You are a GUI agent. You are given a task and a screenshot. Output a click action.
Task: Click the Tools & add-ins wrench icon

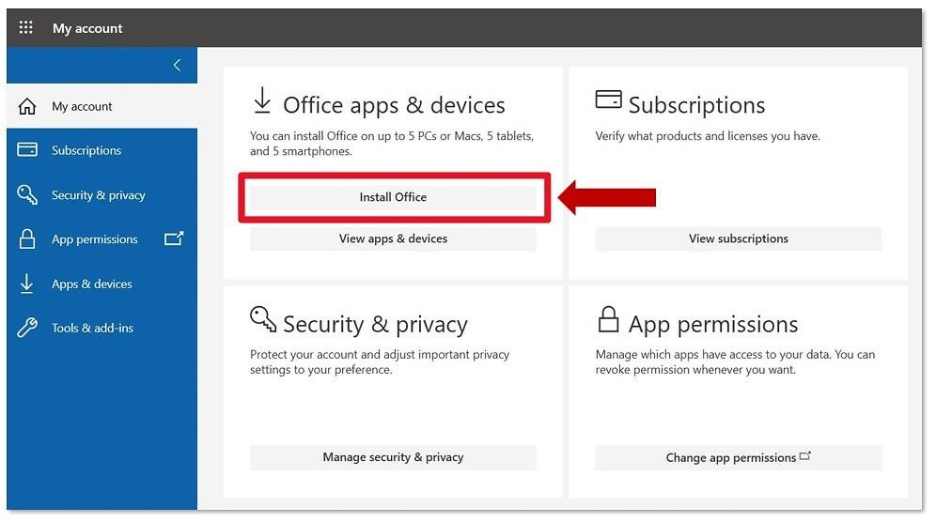click(27, 328)
